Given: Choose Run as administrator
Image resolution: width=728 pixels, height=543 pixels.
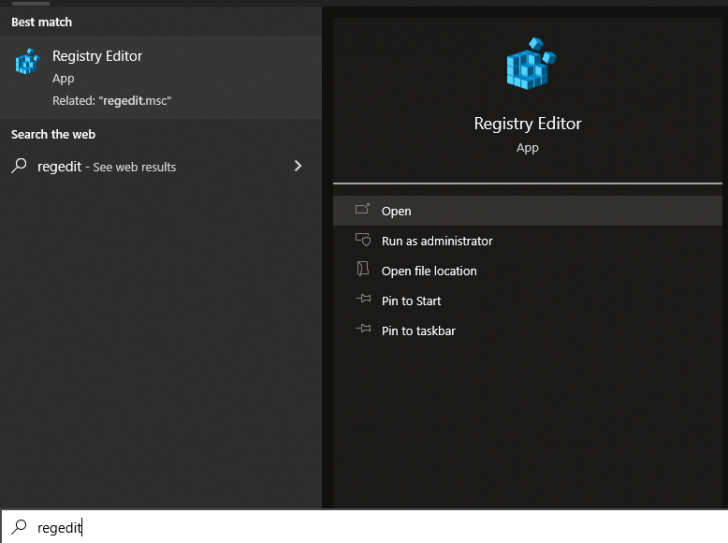Looking at the screenshot, I should 527,241.
